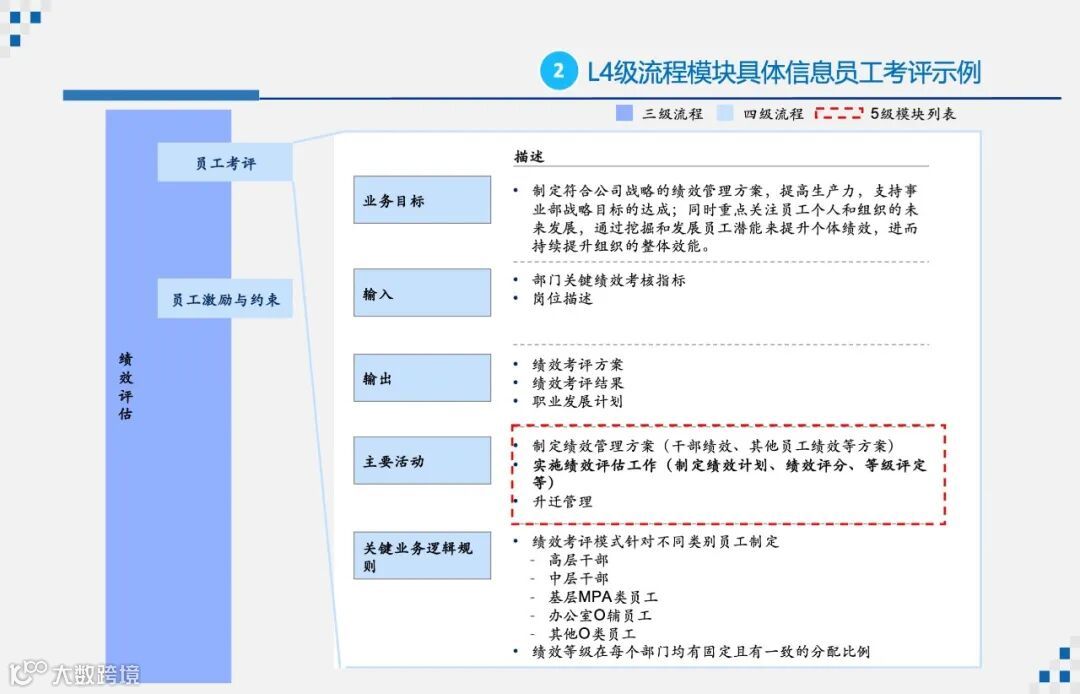Click the 部门关键绩效考核指标 bullet

609,280
